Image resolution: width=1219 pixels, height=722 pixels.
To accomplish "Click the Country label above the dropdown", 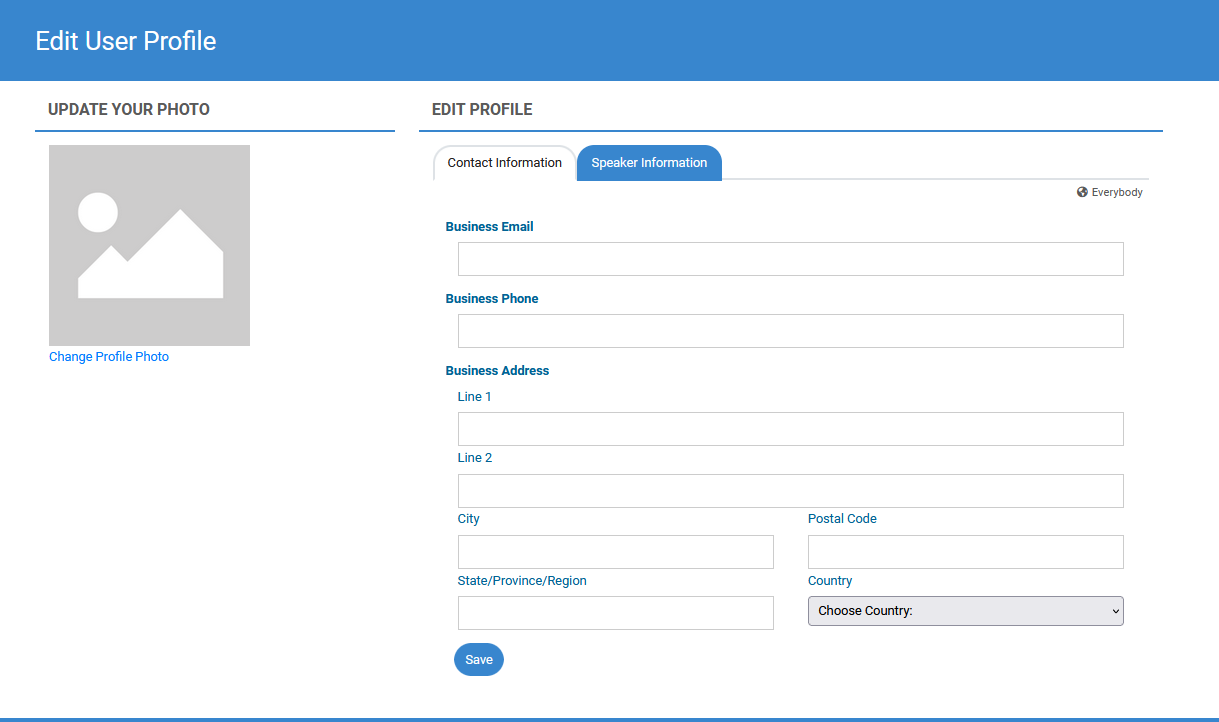I will [830, 581].
